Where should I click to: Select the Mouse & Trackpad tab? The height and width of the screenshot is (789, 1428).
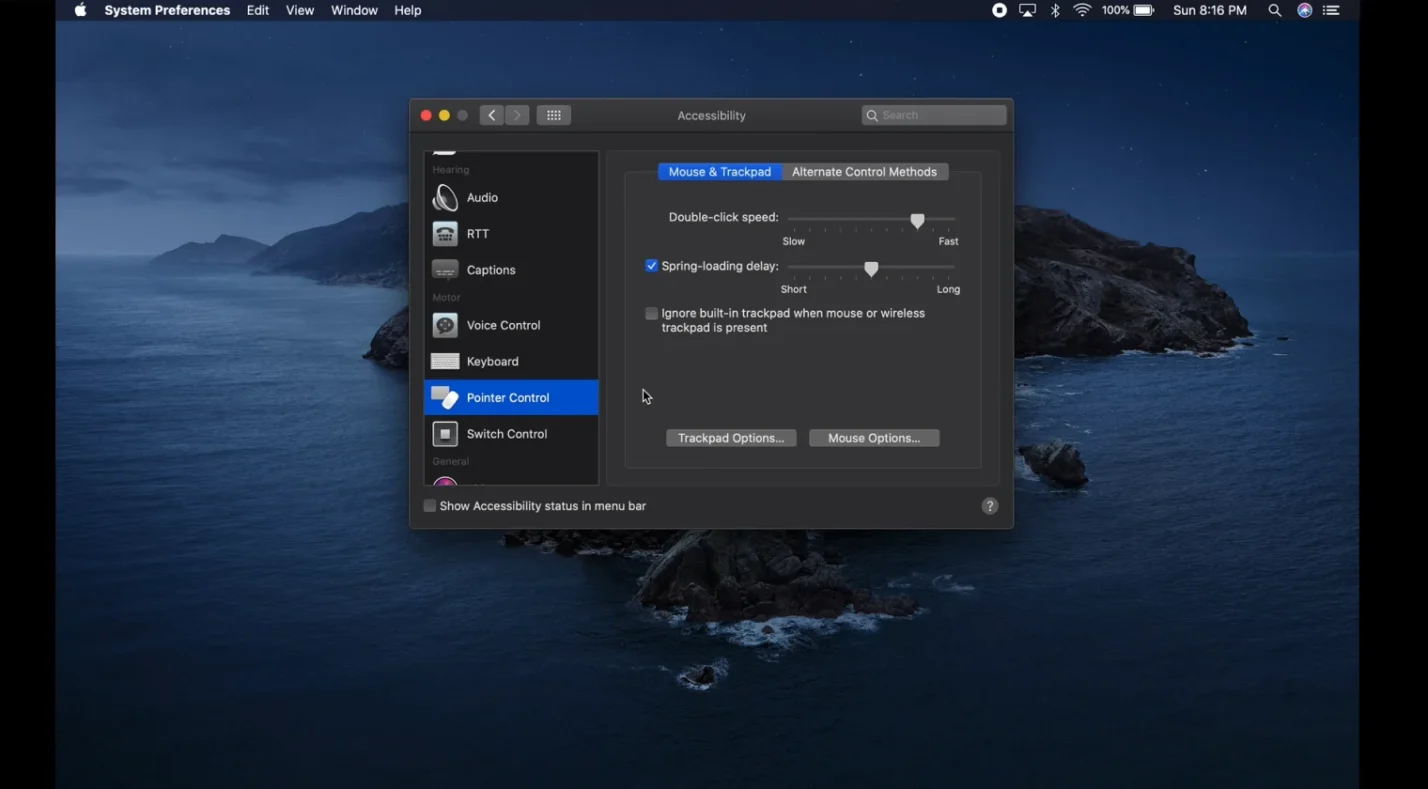[x=719, y=171]
